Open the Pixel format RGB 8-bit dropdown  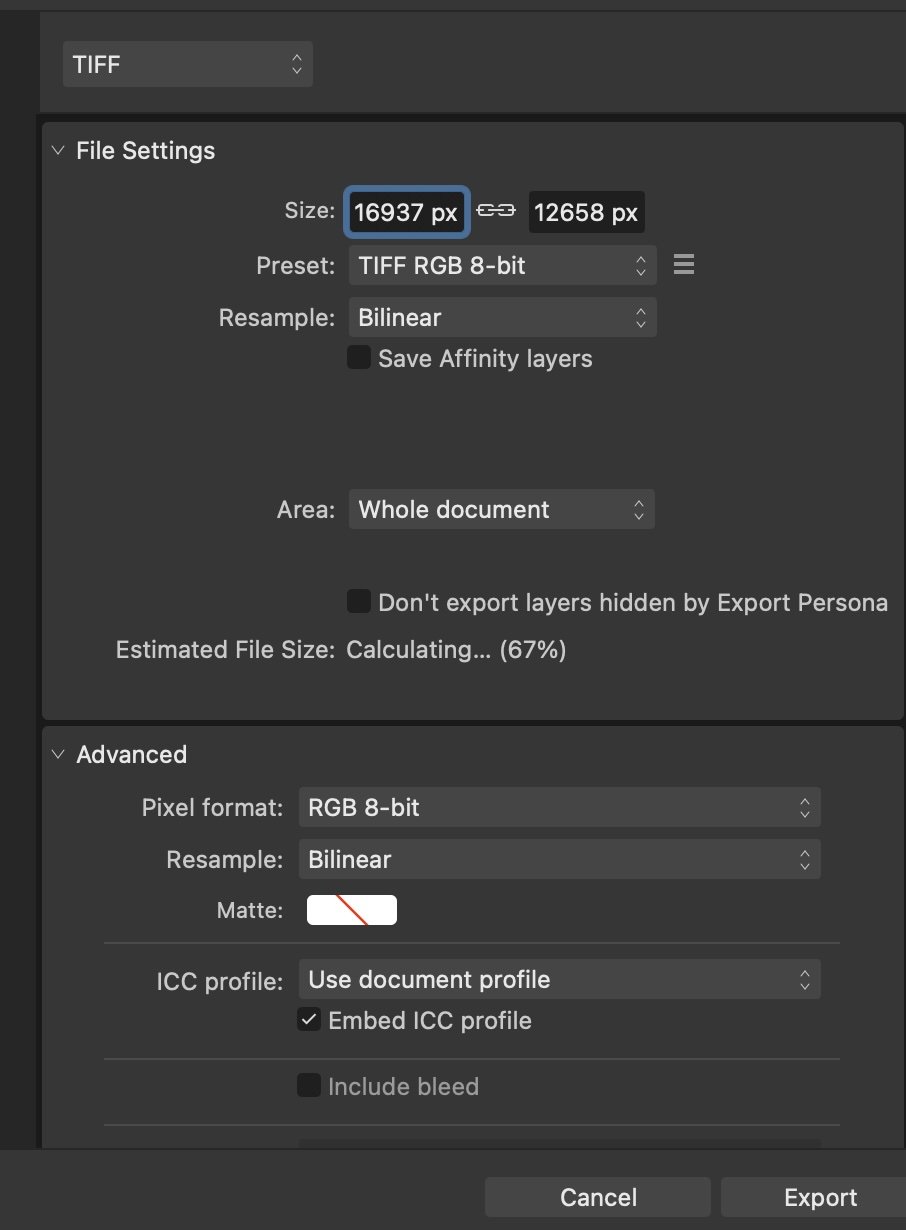tap(560, 808)
